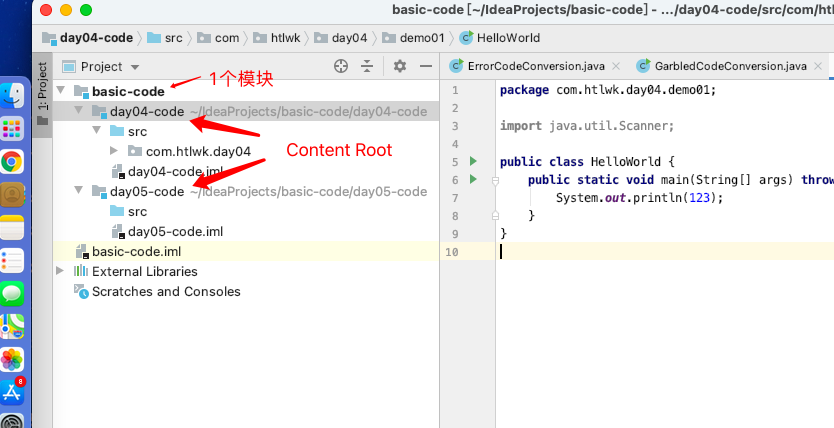Select src folder under day05-code

tap(137, 212)
